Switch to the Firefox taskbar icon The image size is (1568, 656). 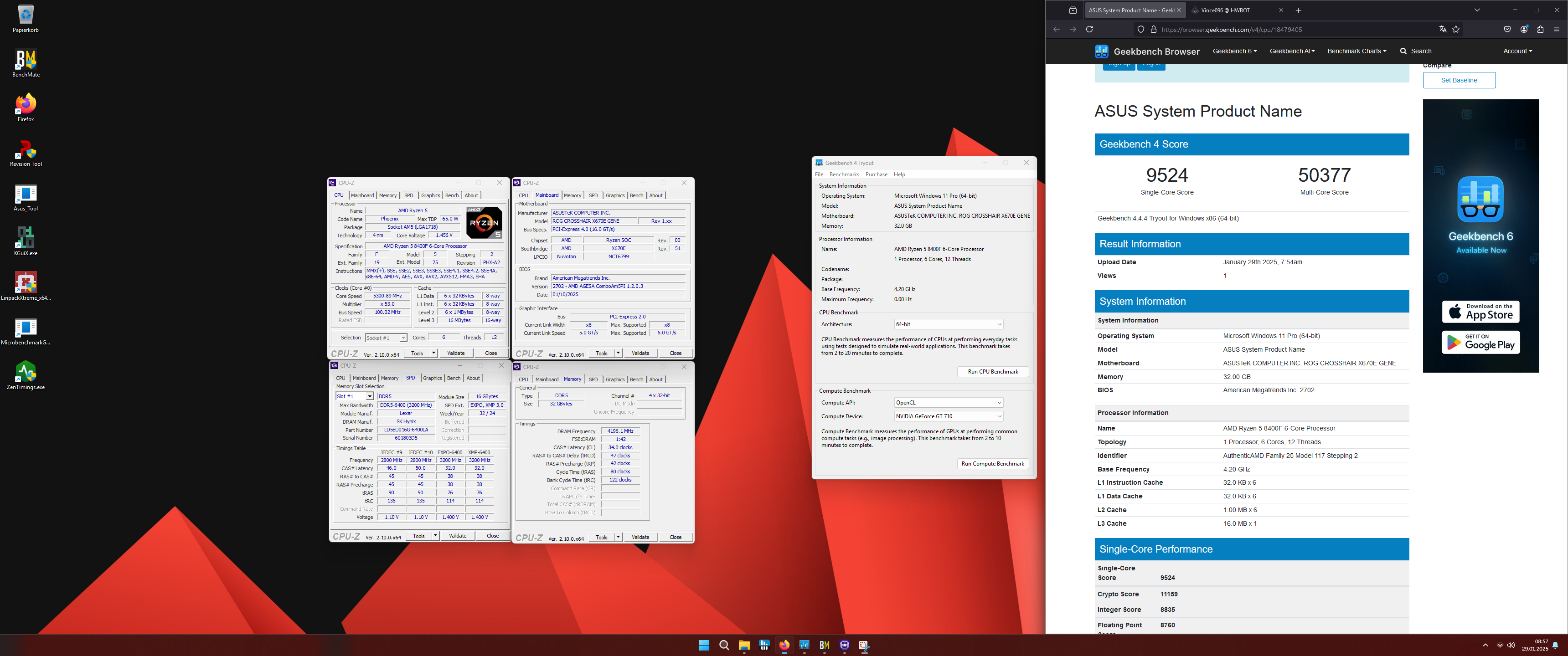[784, 645]
